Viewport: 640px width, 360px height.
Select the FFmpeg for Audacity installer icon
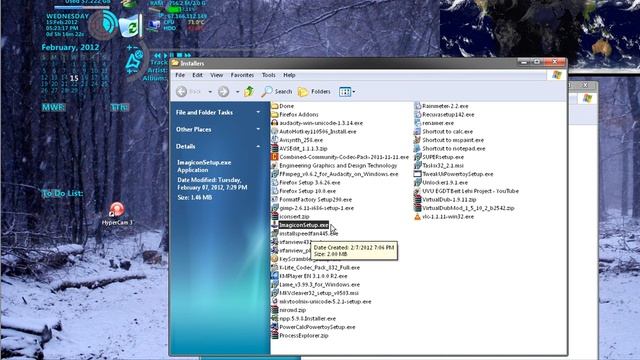point(275,174)
